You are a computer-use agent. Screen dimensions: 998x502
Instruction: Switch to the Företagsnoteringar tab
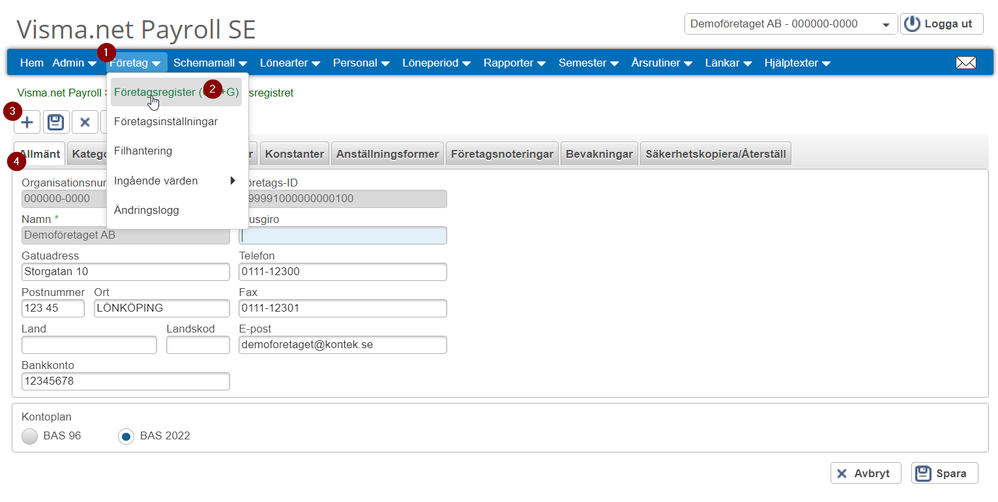click(x=502, y=154)
